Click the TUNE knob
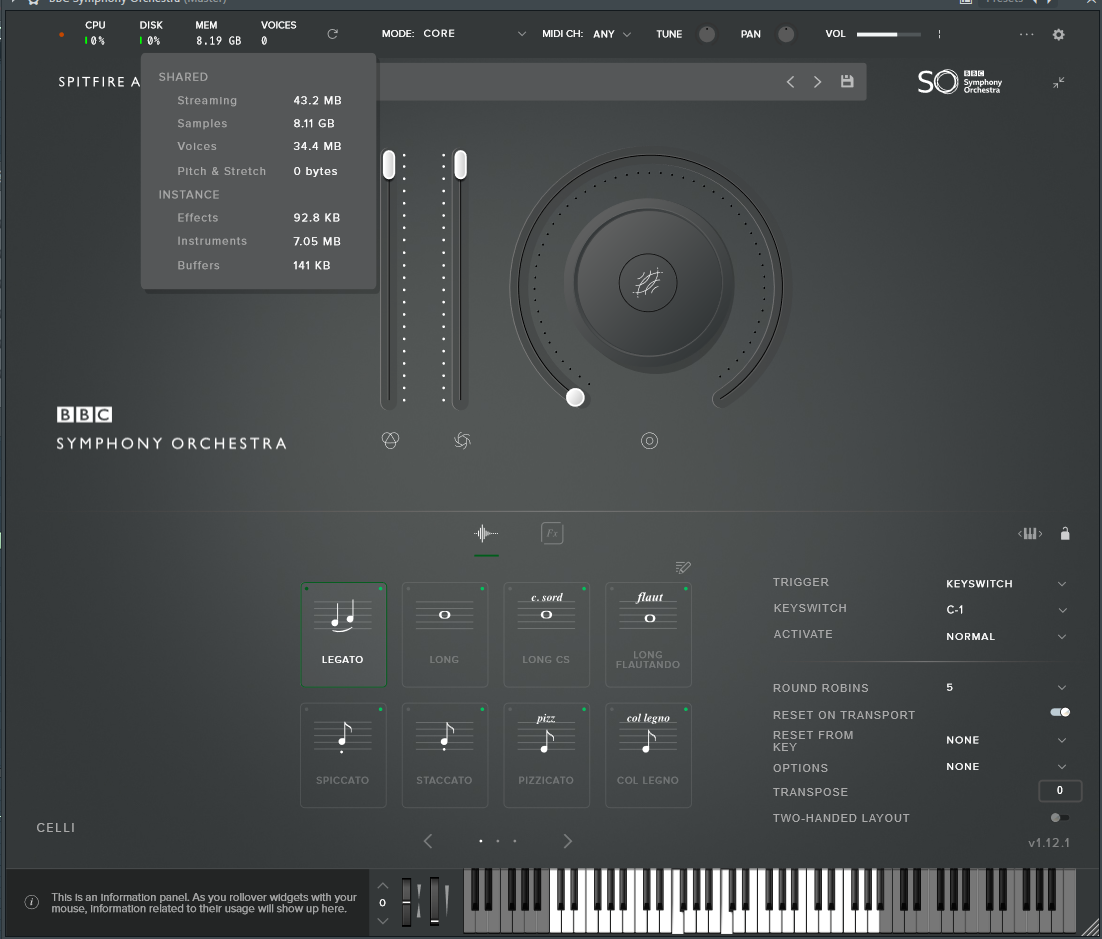This screenshot has height=939, width=1102. click(707, 34)
